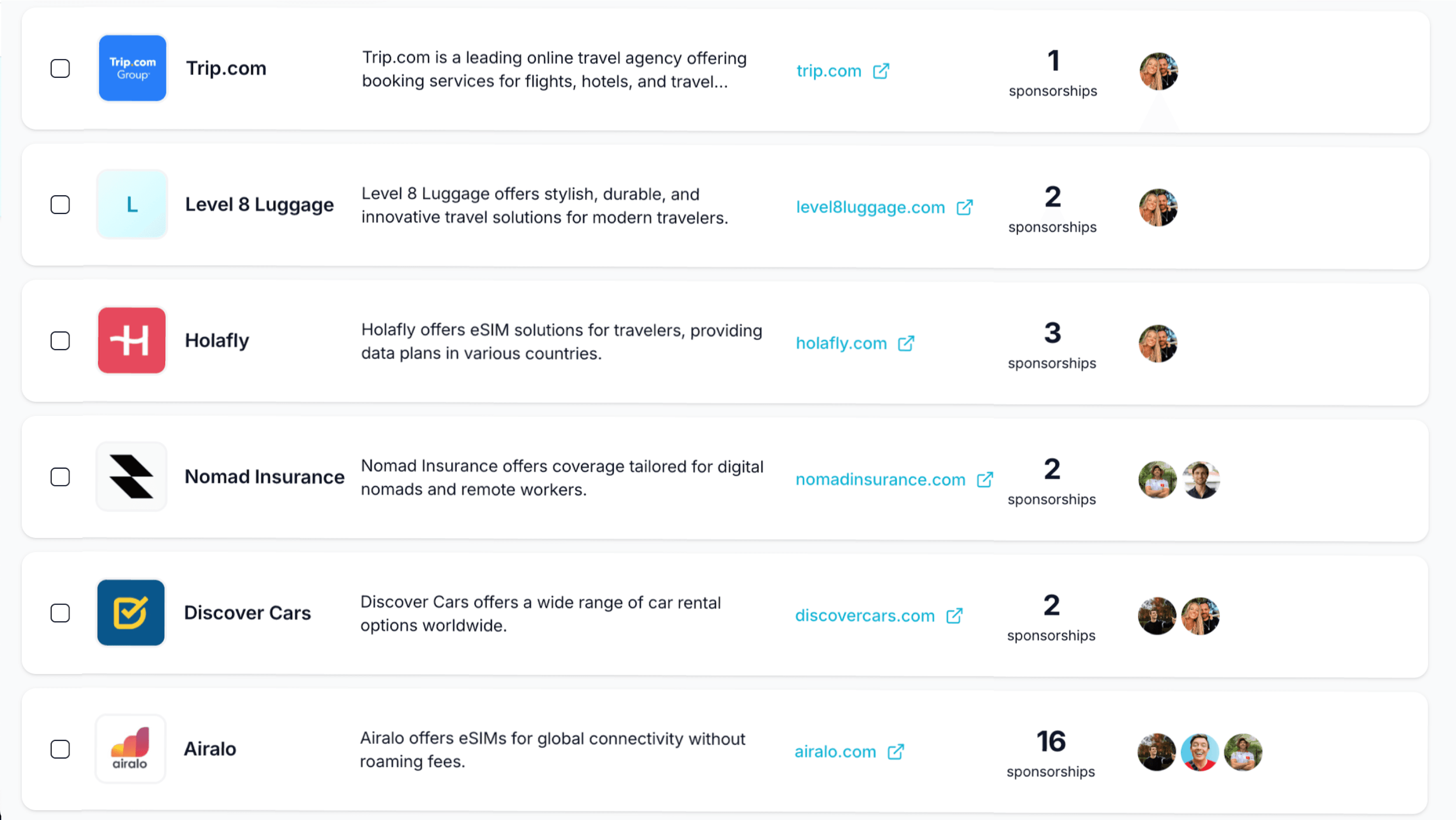The image size is (1456, 820).
Task: Click the middle creator avatar in Airalo row
Action: [1199, 752]
